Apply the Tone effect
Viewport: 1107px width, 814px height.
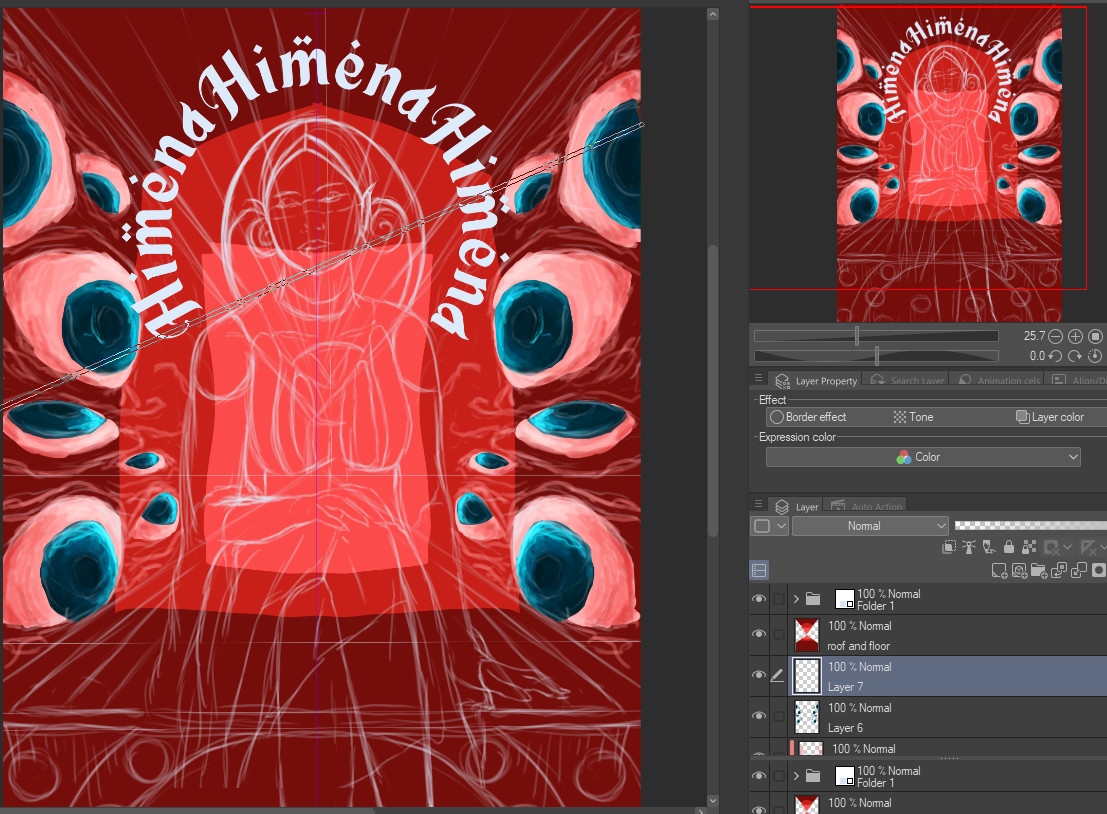(x=913, y=417)
